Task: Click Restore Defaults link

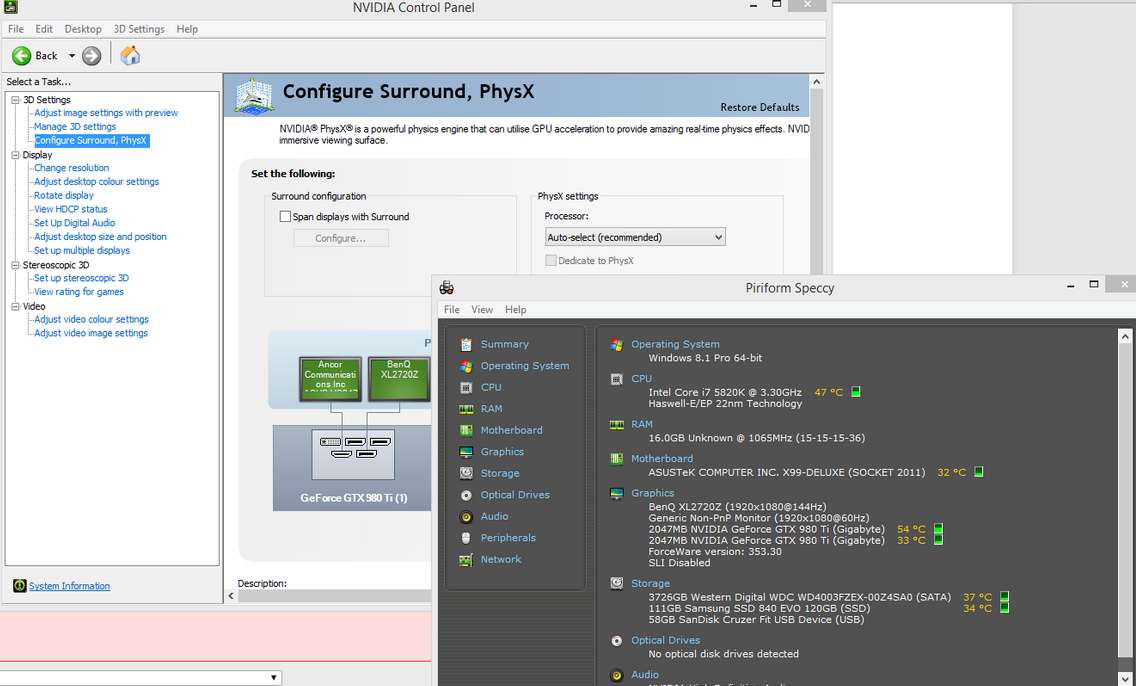Action: click(x=760, y=107)
